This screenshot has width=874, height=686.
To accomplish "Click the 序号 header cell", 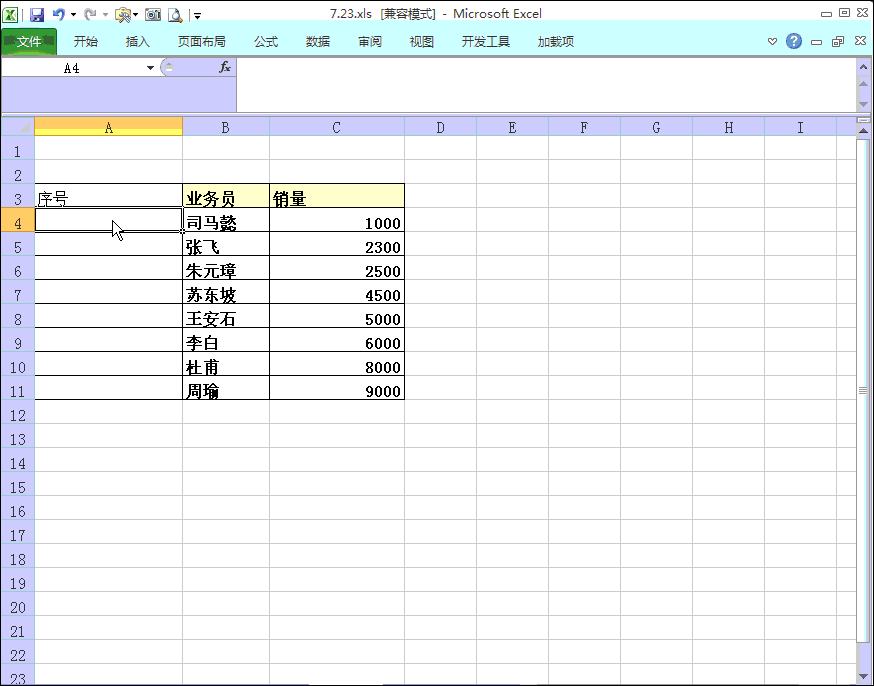I will coord(109,196).
